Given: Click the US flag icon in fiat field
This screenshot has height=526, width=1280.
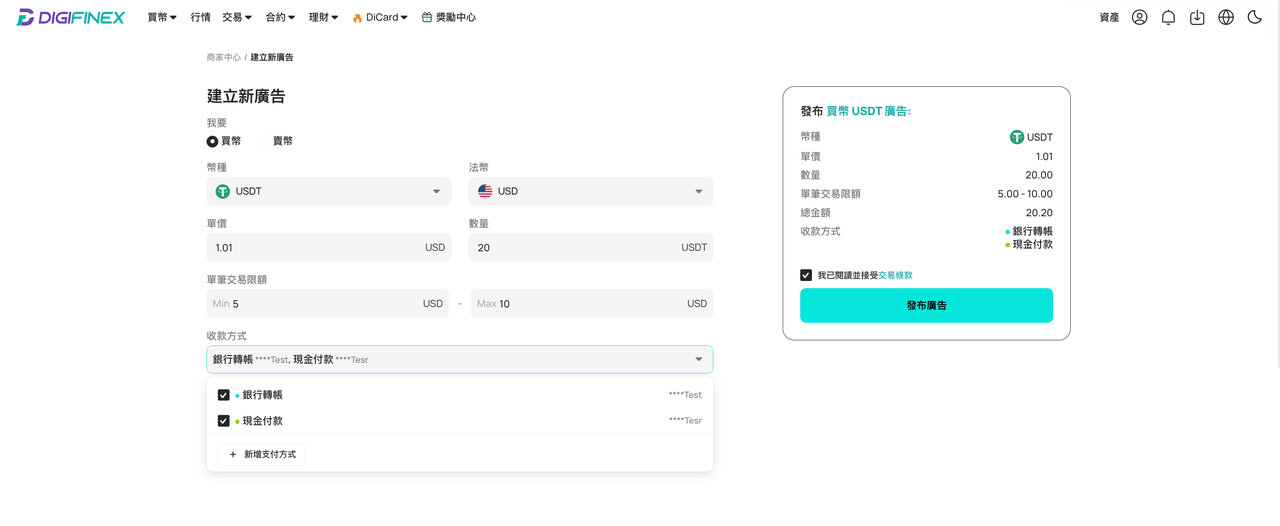Looking at the screenshot, I should (485, 191).
